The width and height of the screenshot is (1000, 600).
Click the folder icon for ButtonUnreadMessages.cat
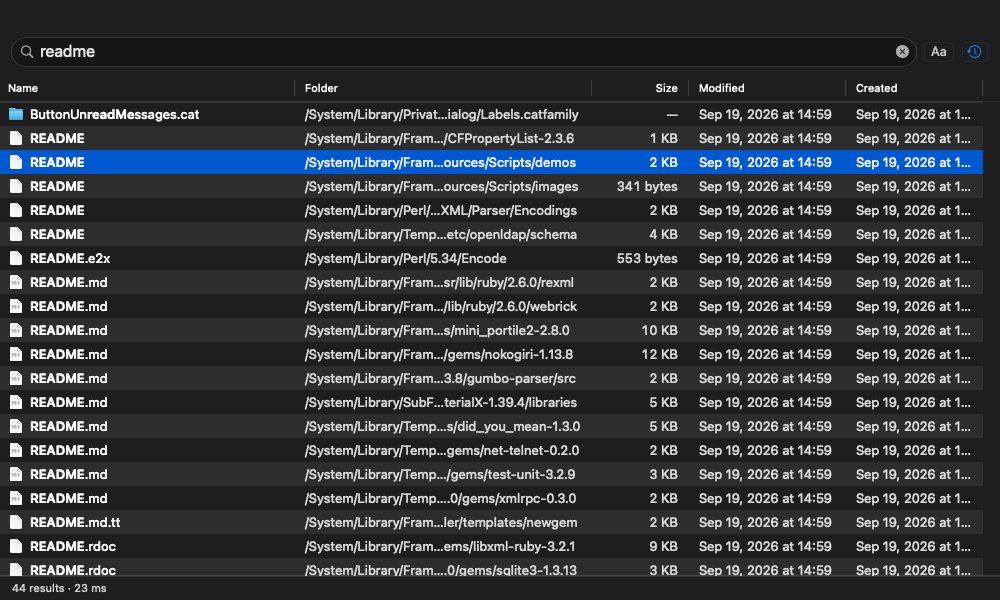[16, 114]
